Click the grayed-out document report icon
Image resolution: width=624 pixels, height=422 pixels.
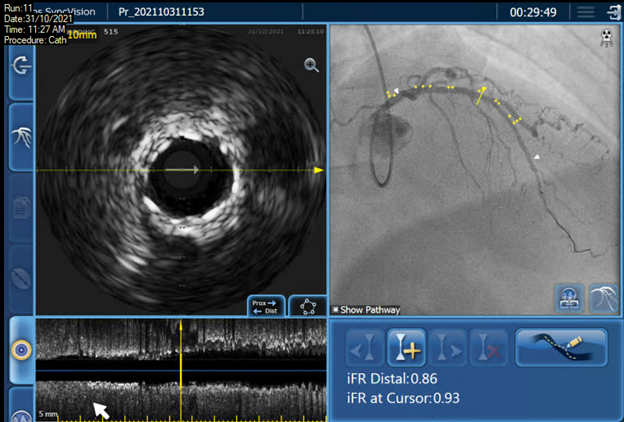click(x=21, y=208)
